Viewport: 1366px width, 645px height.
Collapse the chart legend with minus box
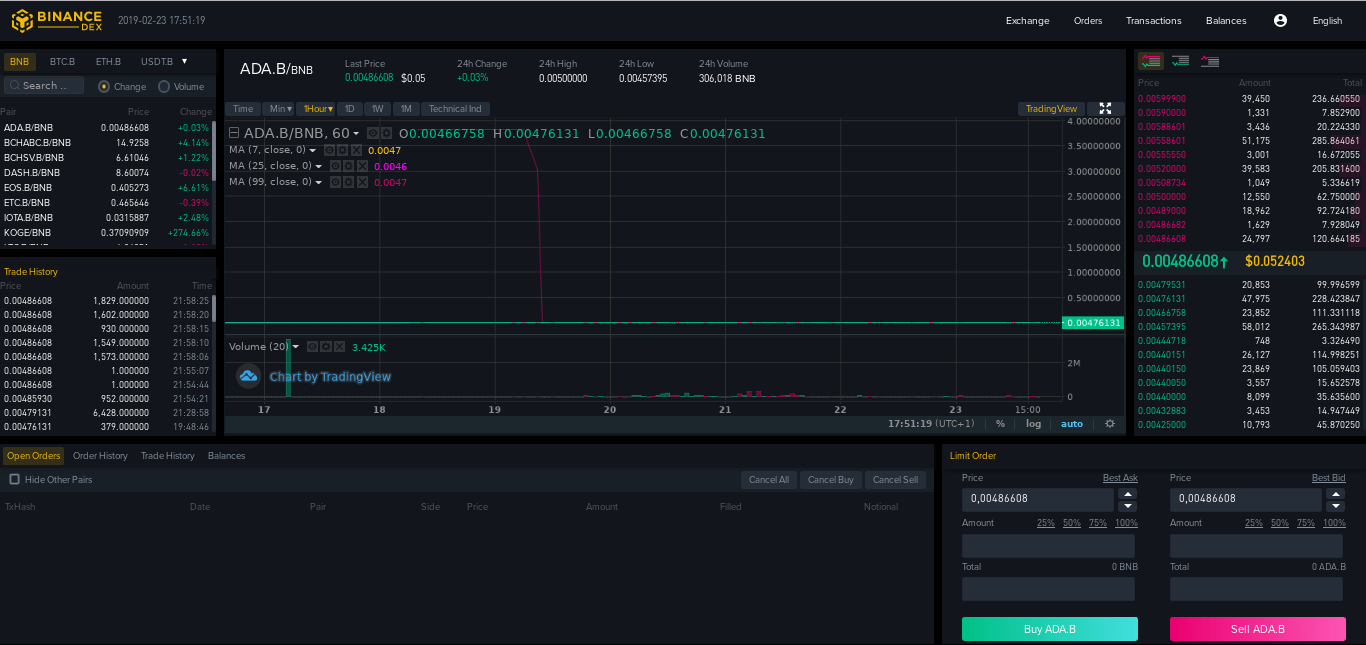(234, 133)
